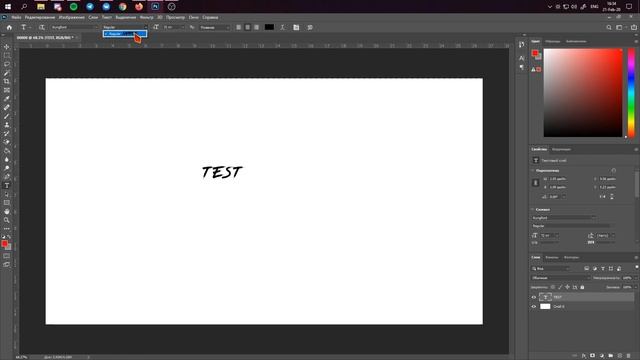640x360 pixels.
Task: Delete layer using trash icon
Action: 629,356
